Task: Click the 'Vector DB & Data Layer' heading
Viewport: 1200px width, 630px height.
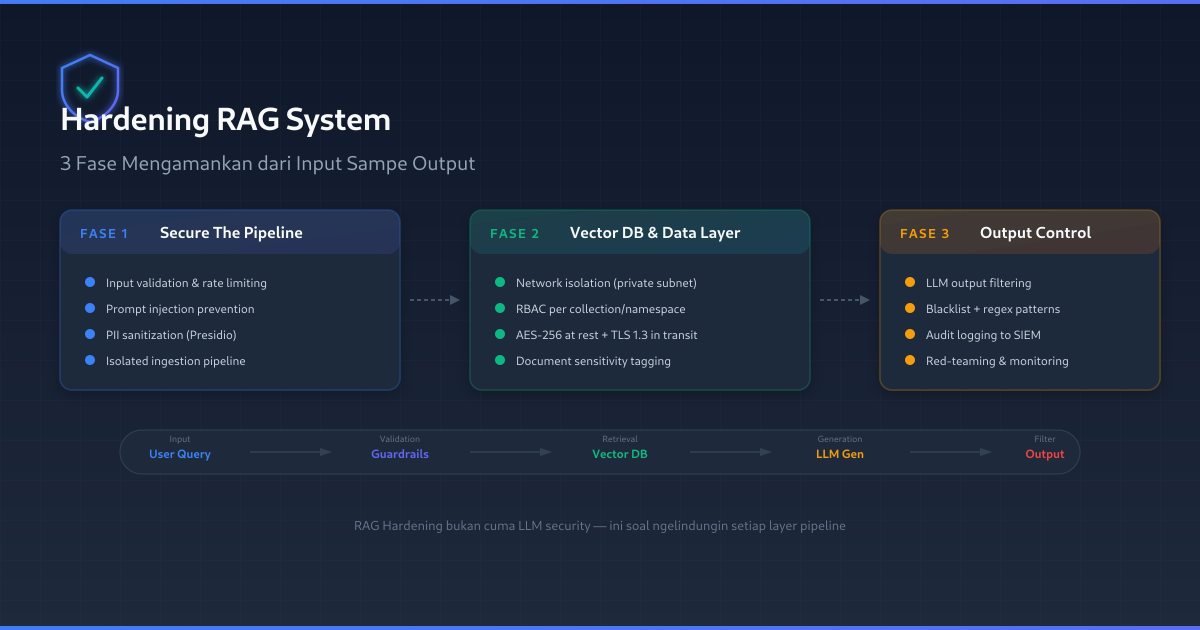Action: coord(655,233)
